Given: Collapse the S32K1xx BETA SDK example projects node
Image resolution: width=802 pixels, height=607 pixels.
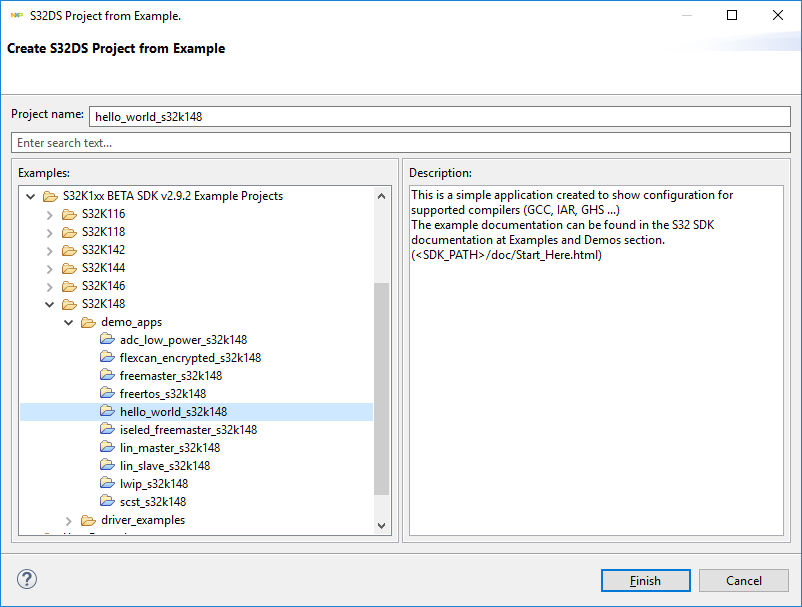Looking at the screenshot, I should click(x=31, y=196).
